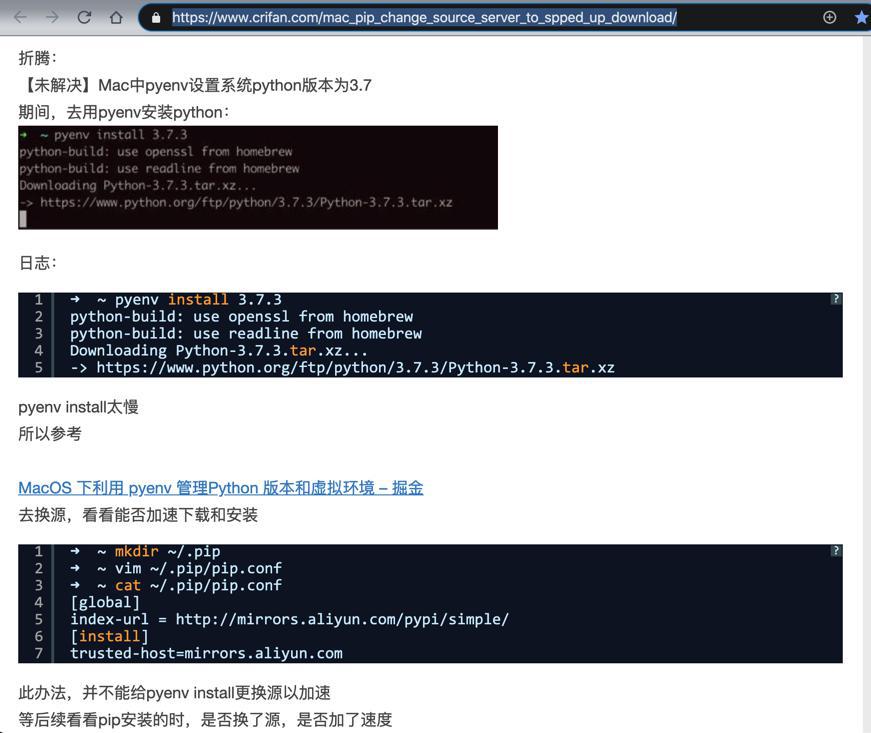The height and width of the screenshot is (733, 871).
Task: Click the 折腾： label
Action: [x=37, y=58]
